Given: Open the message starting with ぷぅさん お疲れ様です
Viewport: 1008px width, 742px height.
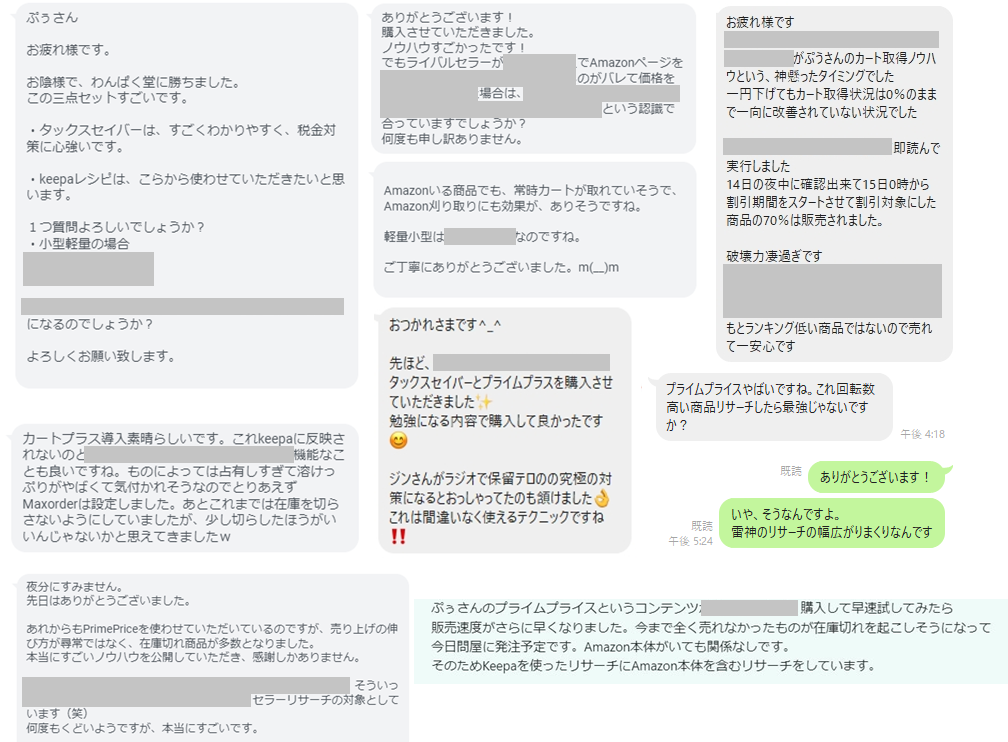Looking at the screenshot, I should 186,195.
